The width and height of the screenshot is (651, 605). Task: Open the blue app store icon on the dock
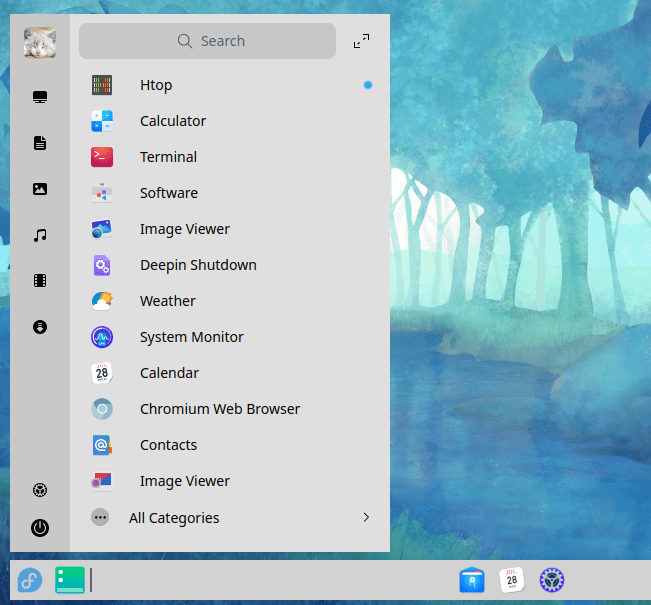(472, 580)
